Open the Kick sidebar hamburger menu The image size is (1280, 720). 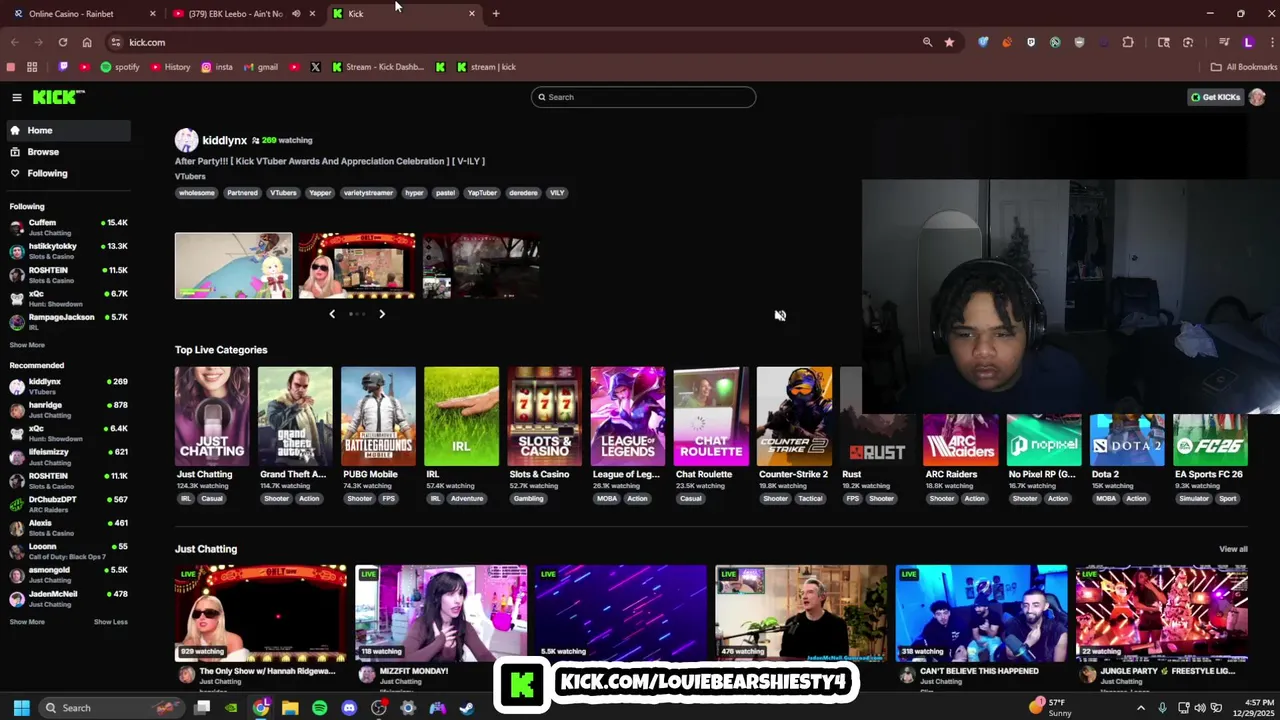click(17, 97)
